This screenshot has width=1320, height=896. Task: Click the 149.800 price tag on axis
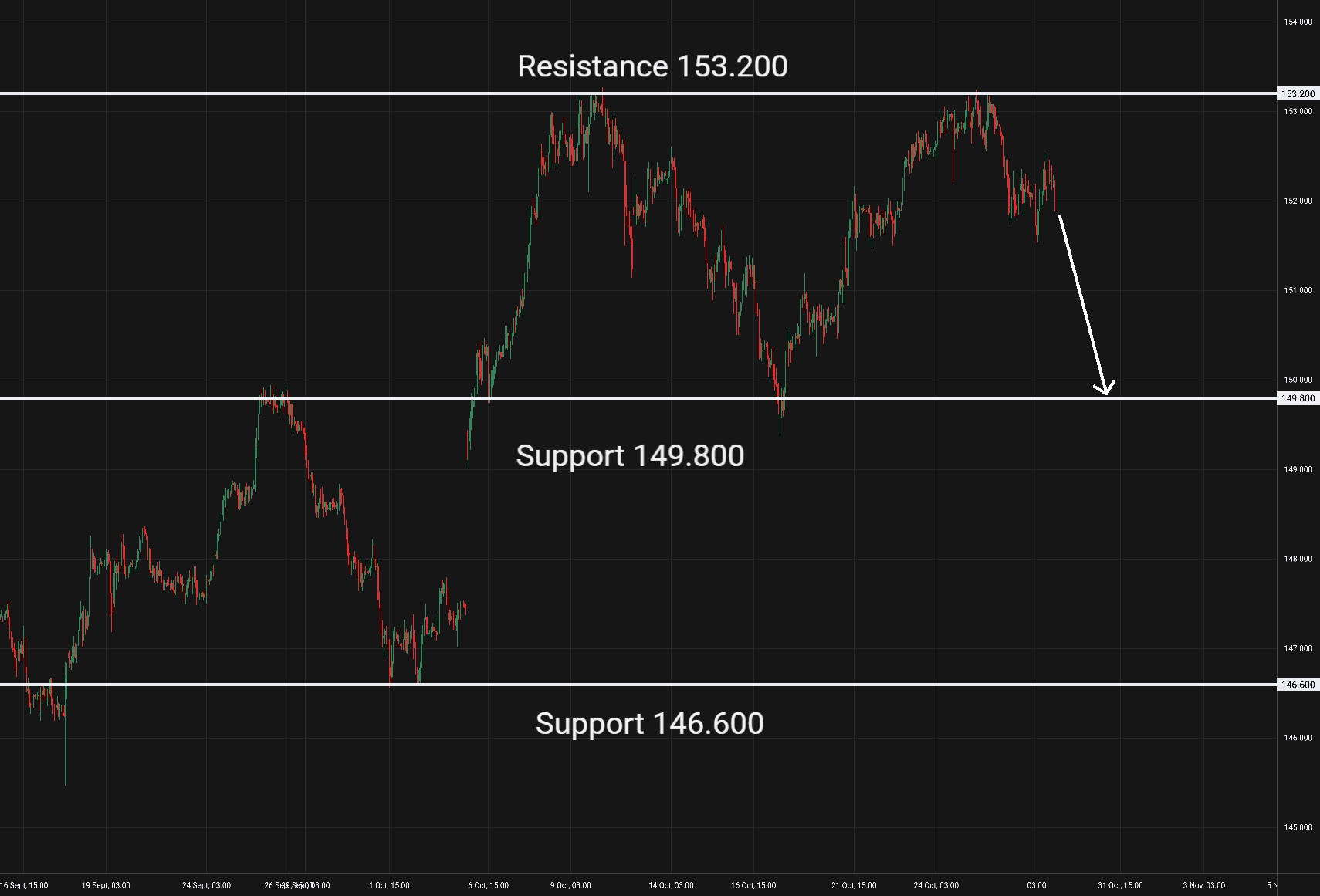tap(1298, 398)
